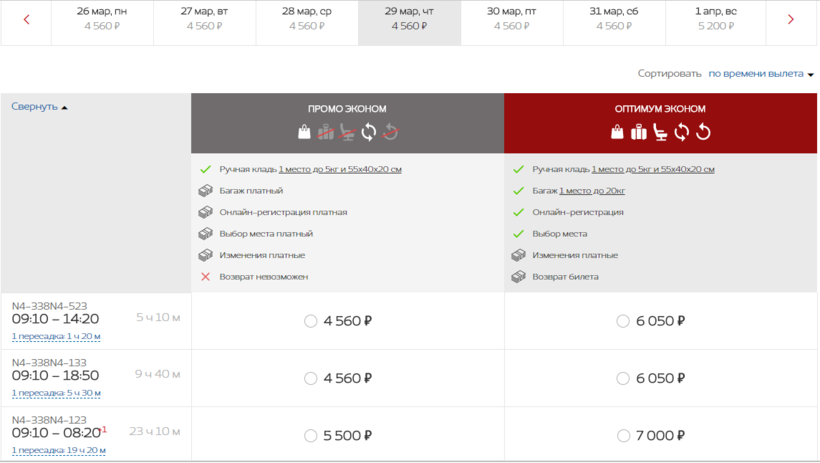The width and height of the screenshot is (820, 463).
Task: Click the suitcase baggage icon under Оптимум Эконом
Action: (x=639, y=131)
